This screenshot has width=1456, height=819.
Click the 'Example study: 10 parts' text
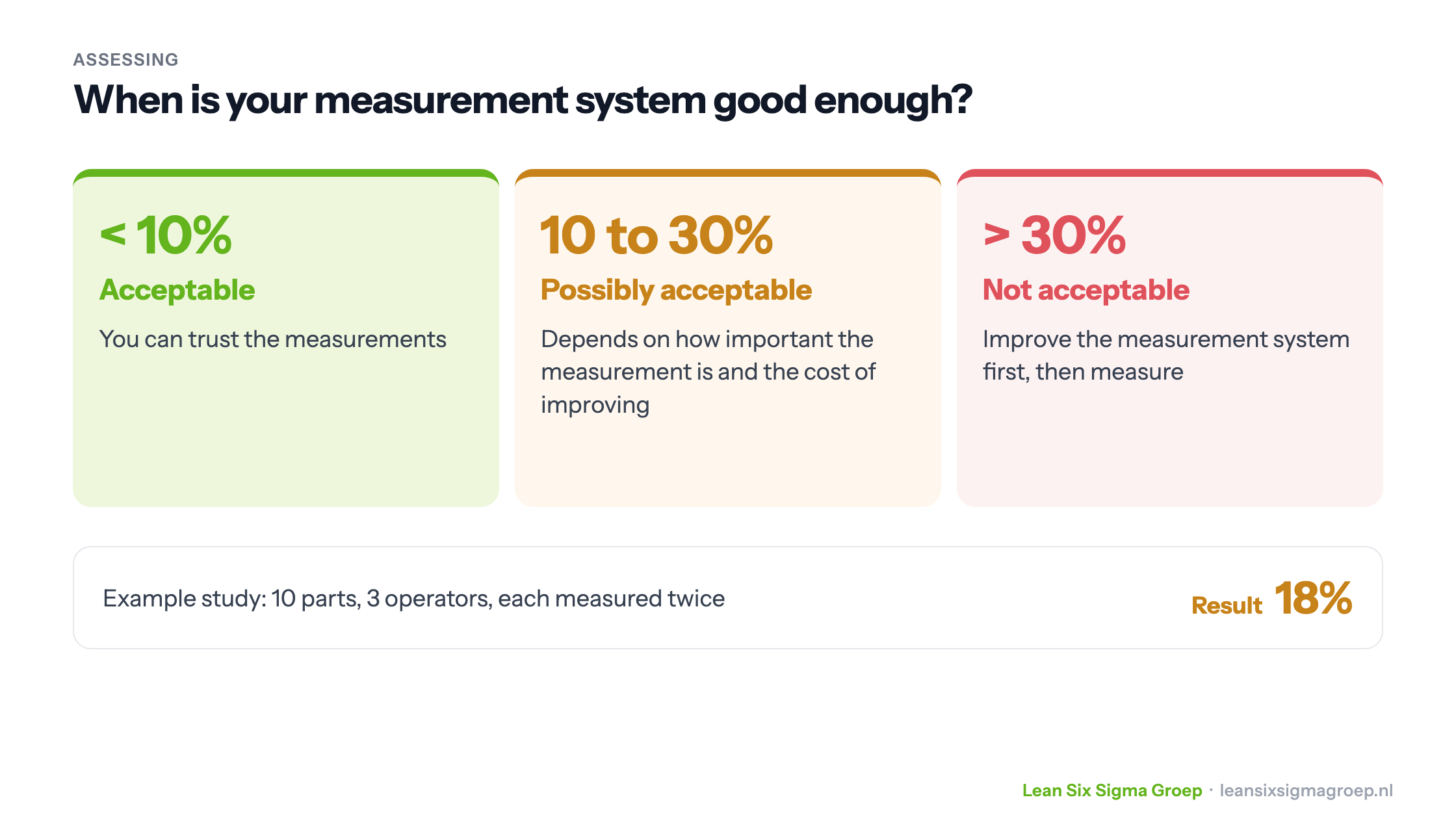click(x=413, y=599)
